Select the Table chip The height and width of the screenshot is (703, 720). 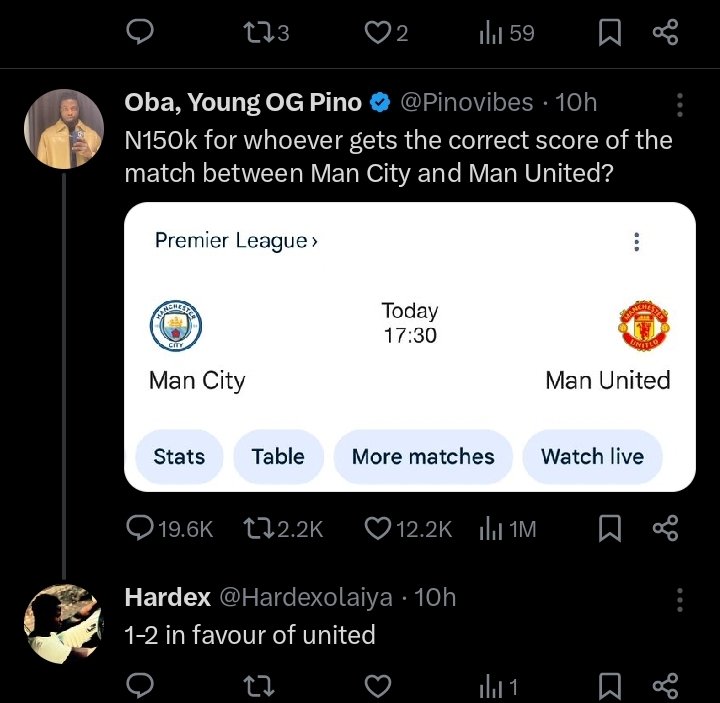point(278,456)
